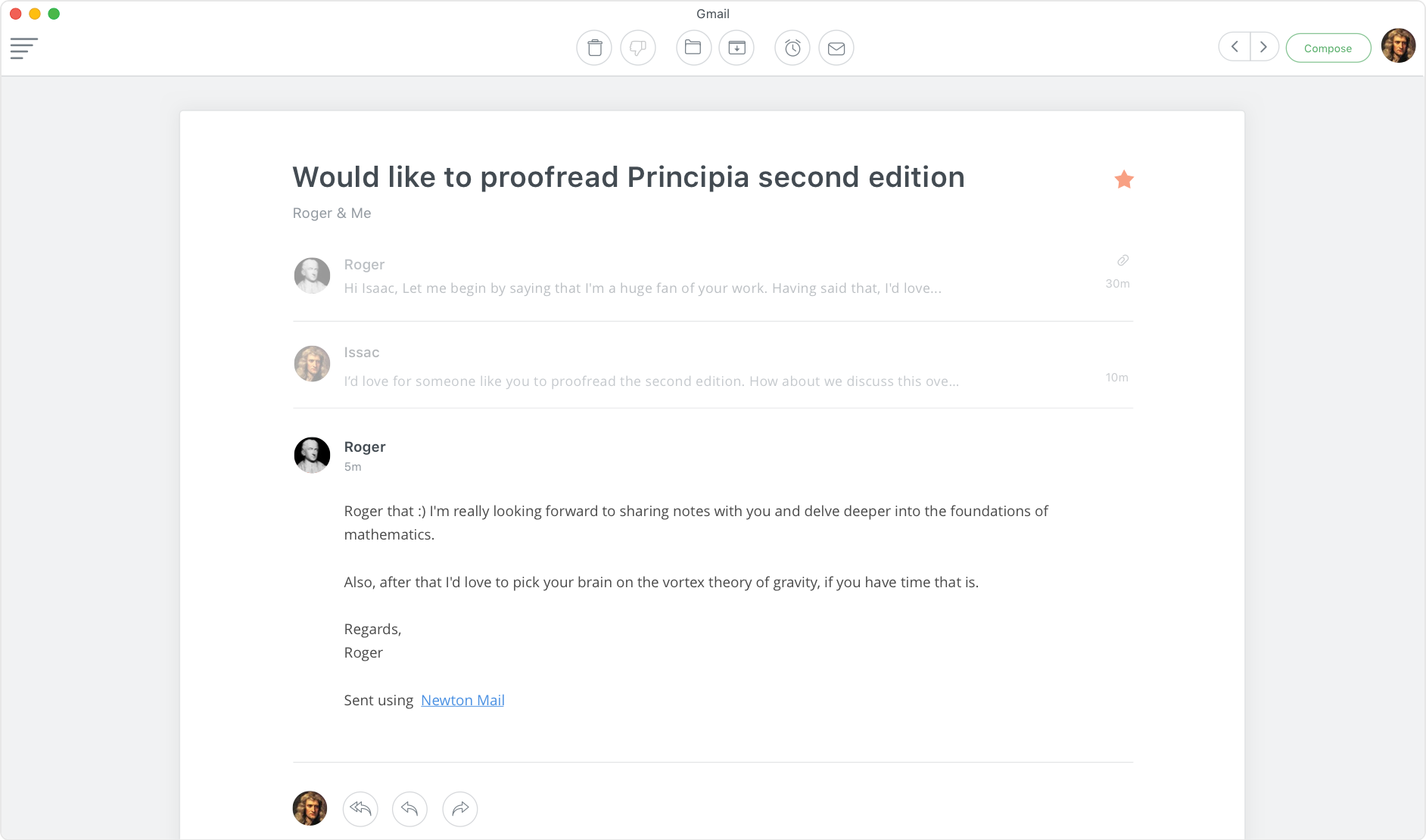Delete the conversation using the trash icon
Screen dimensions: 1426x840
(594, 47)
